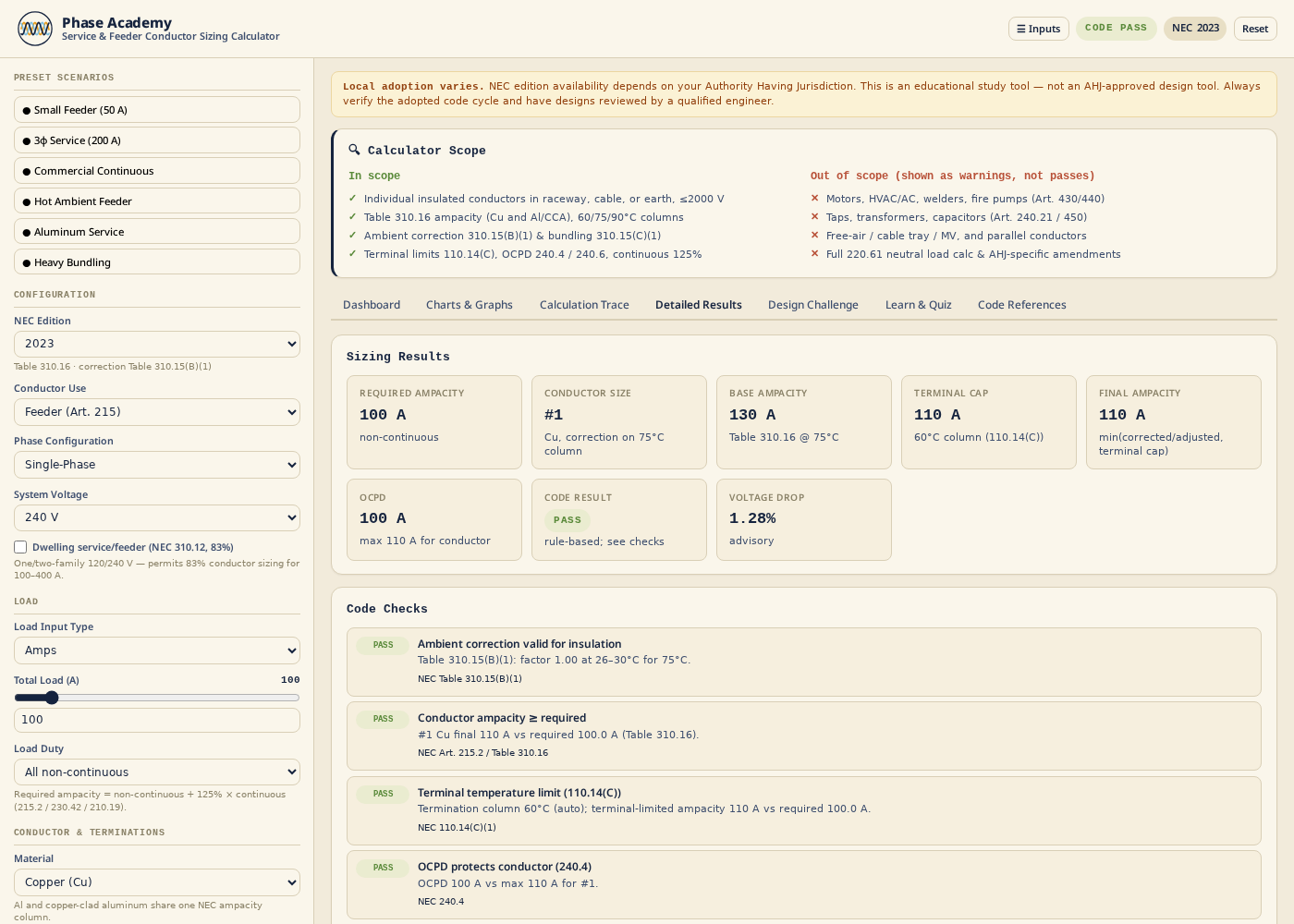The image size is (1294, 924).
Task: Apply the Hot Ambient Feeder preset
Action: pyautogui.click(x=157, y=201)
